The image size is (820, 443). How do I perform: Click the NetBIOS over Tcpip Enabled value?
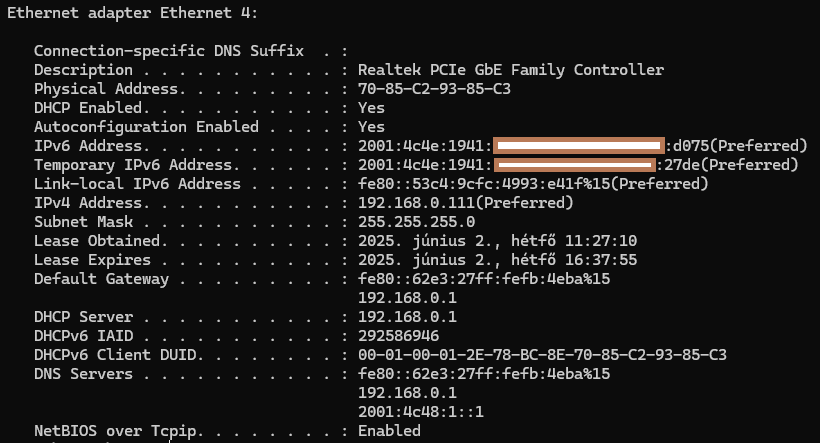pos(389,431)
